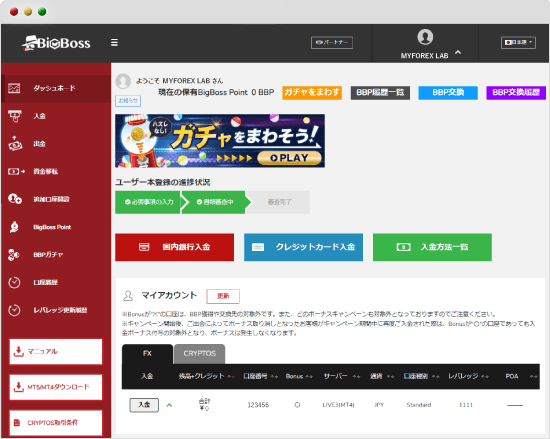The height and width of the screenshot is (439, 550).
Task: Click account number 123456
Action: point(258,405)
